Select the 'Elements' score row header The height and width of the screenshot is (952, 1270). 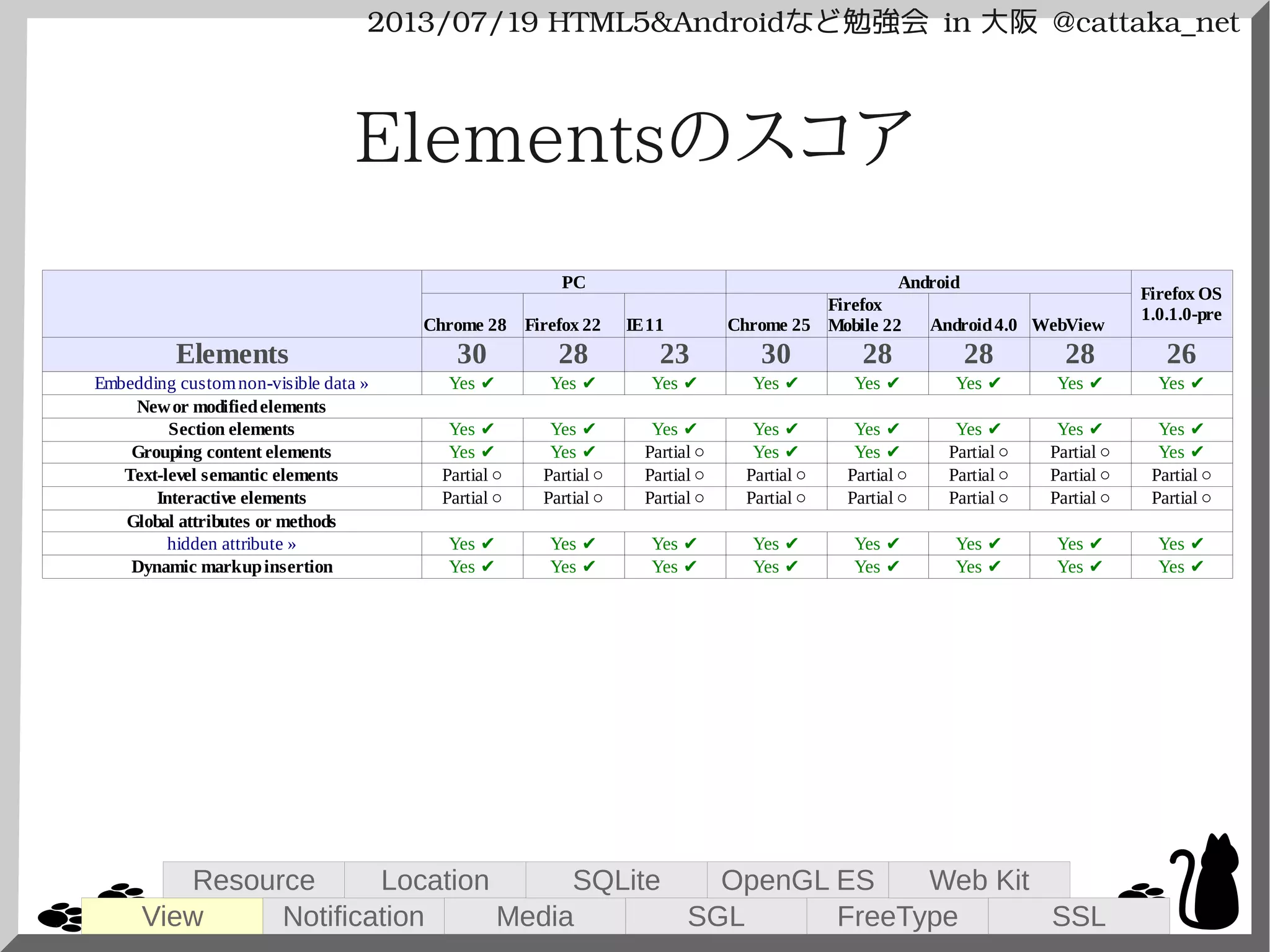pyautogui.click(x=232, y=354)
